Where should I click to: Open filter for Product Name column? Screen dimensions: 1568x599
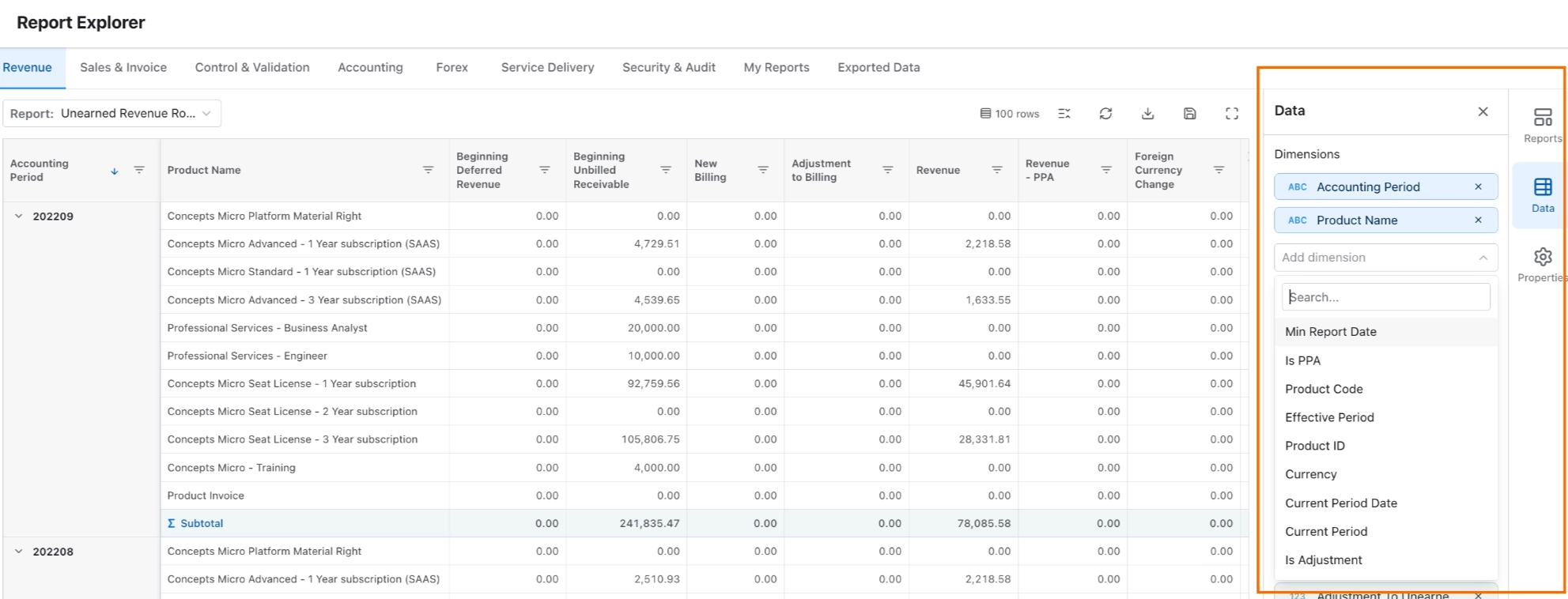click(x=428, y=170)
